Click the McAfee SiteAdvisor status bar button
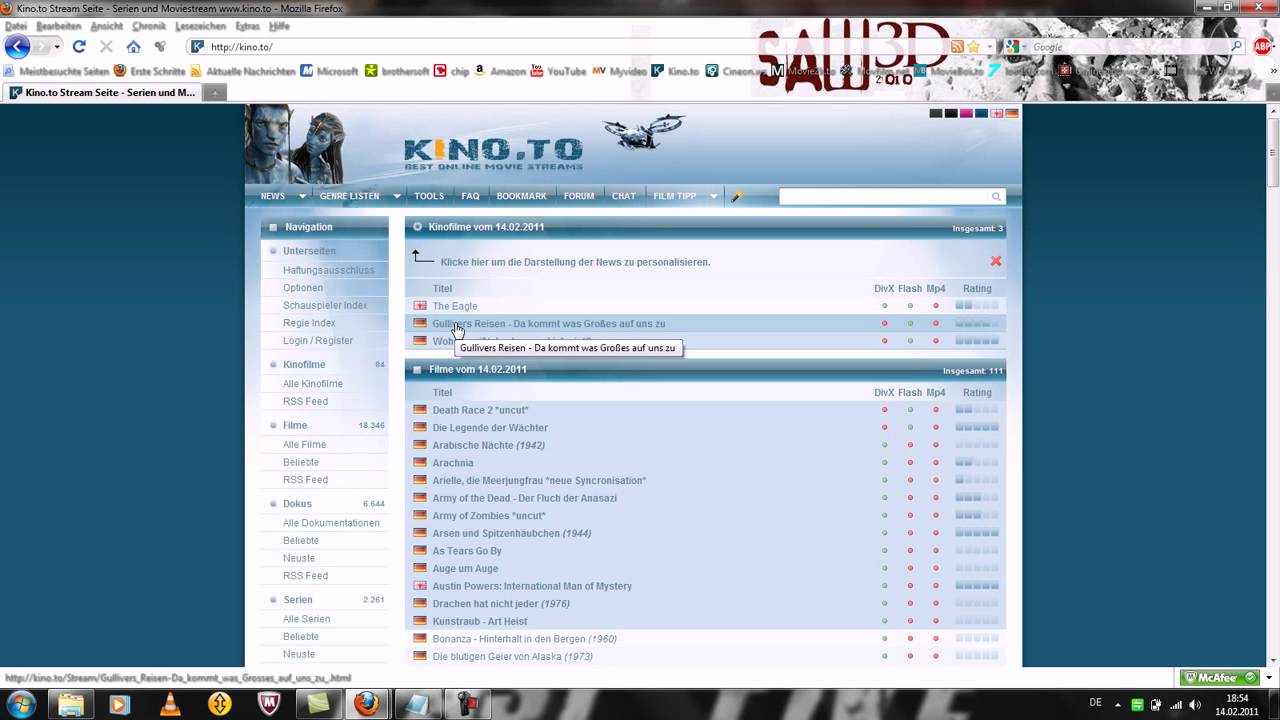Screen dimensions: 1280x720 coord(1220,678)
